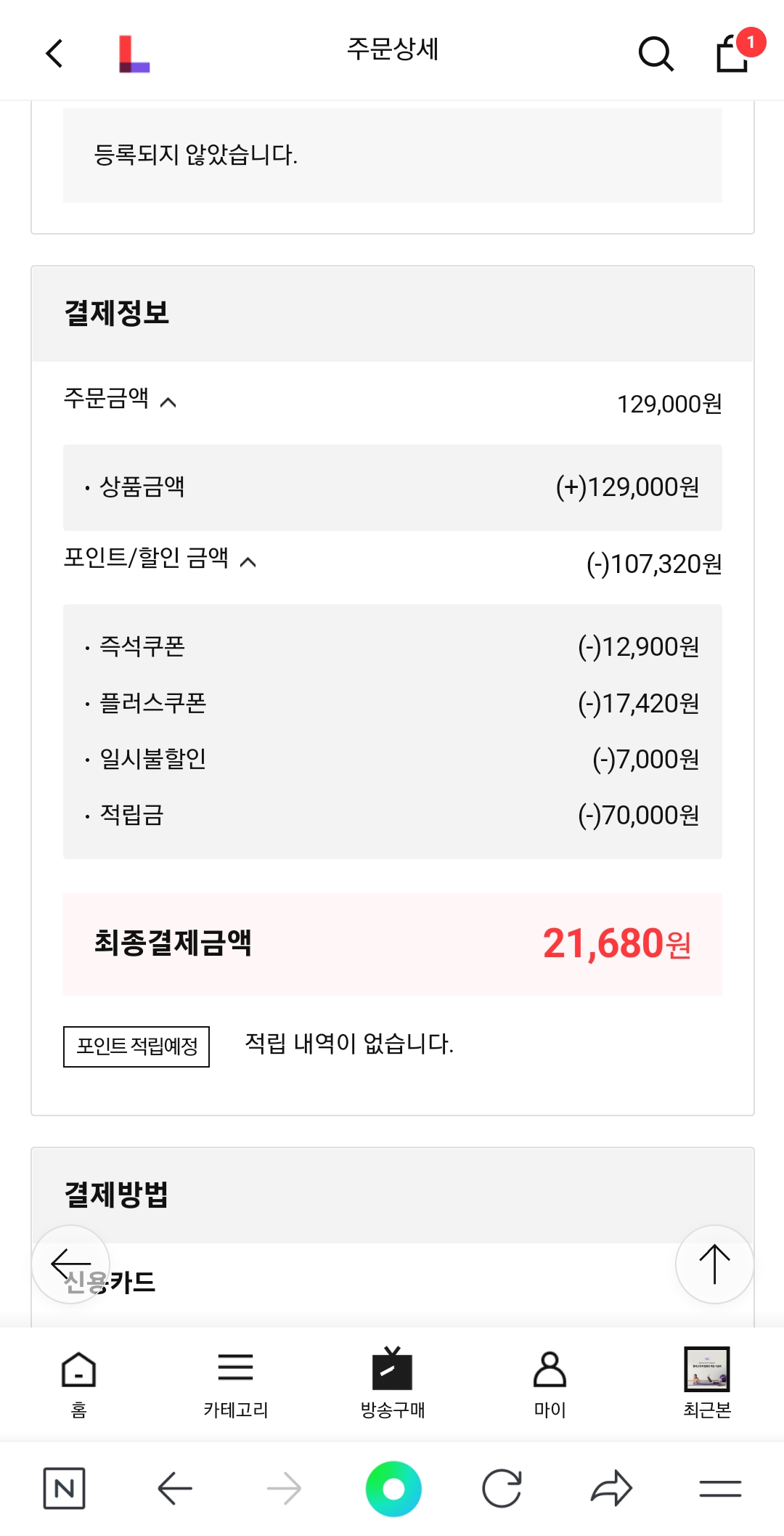
Task: Reload the page with refresh icon
Action: pyautogui.click(x=502, y=1488)
